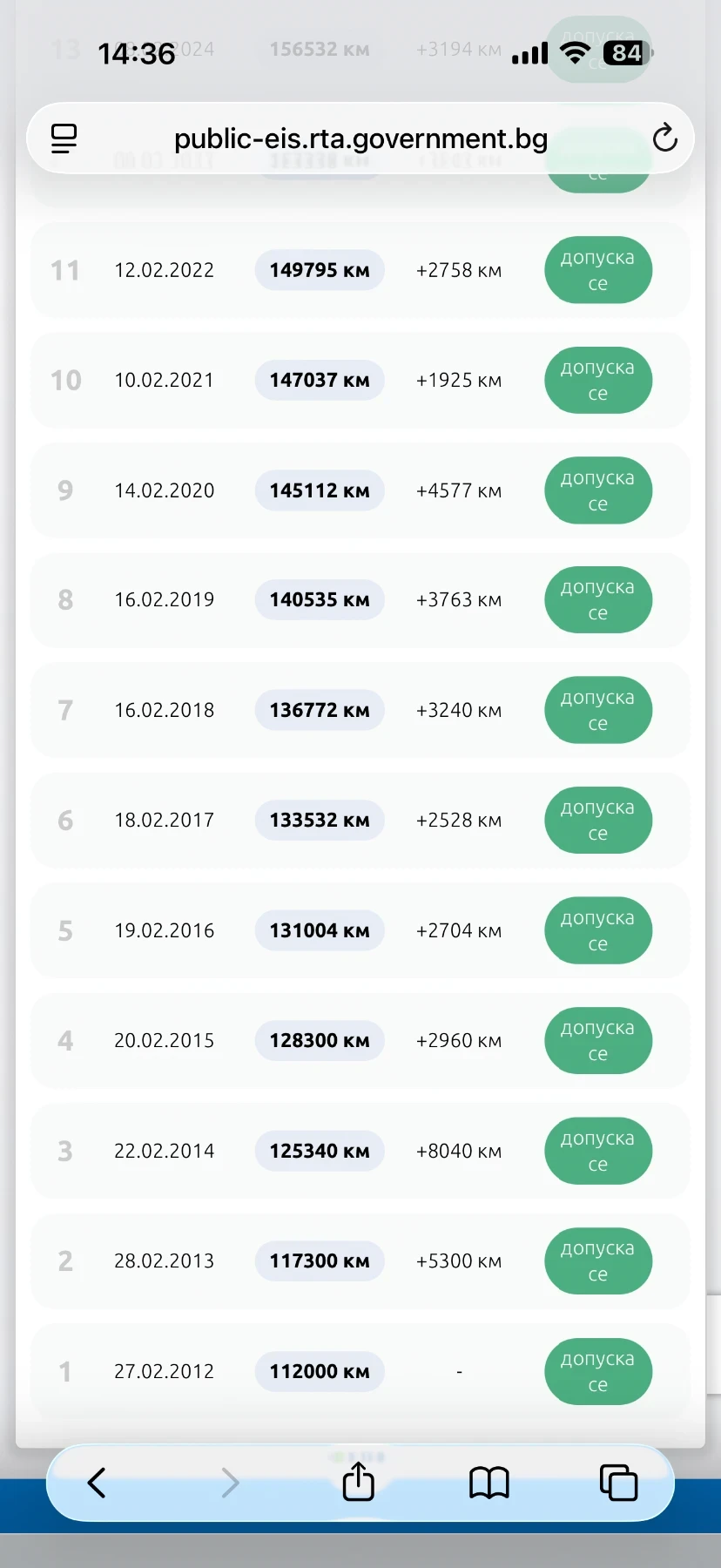Image resolution: width=721 pixels, height=1568 pixels.
Task: Select the 136772 км mileage badge
Action: (320, 710)
